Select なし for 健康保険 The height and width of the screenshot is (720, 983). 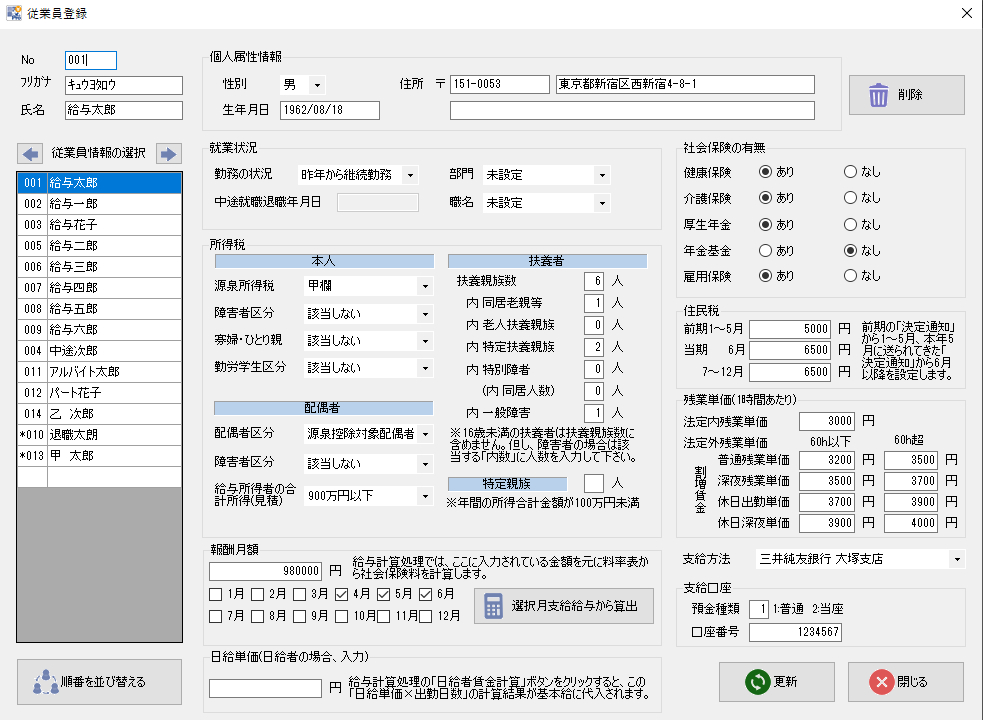[x=850, y=172]
